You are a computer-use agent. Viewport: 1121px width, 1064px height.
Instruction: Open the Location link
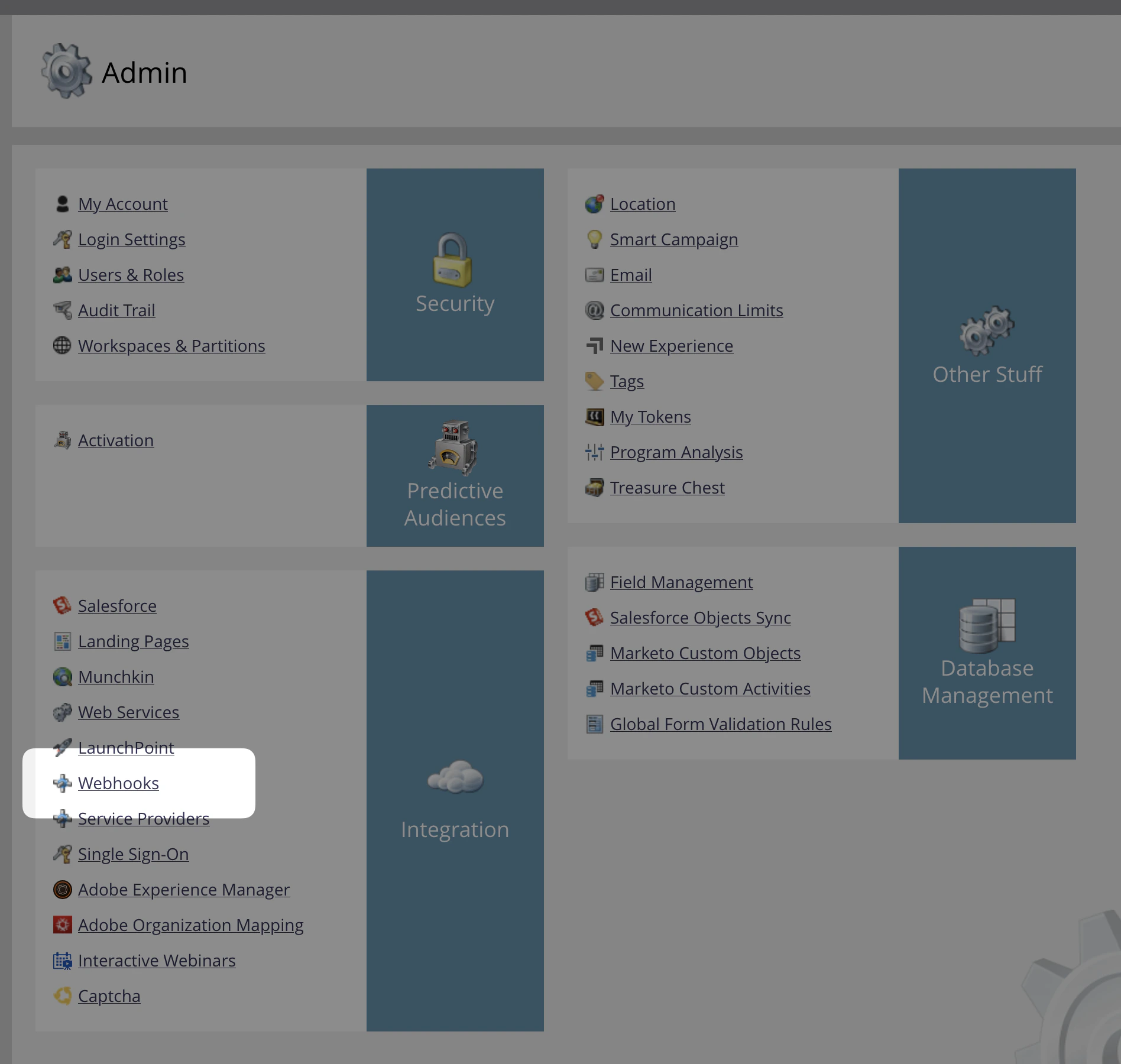click(x=643, y=204)
